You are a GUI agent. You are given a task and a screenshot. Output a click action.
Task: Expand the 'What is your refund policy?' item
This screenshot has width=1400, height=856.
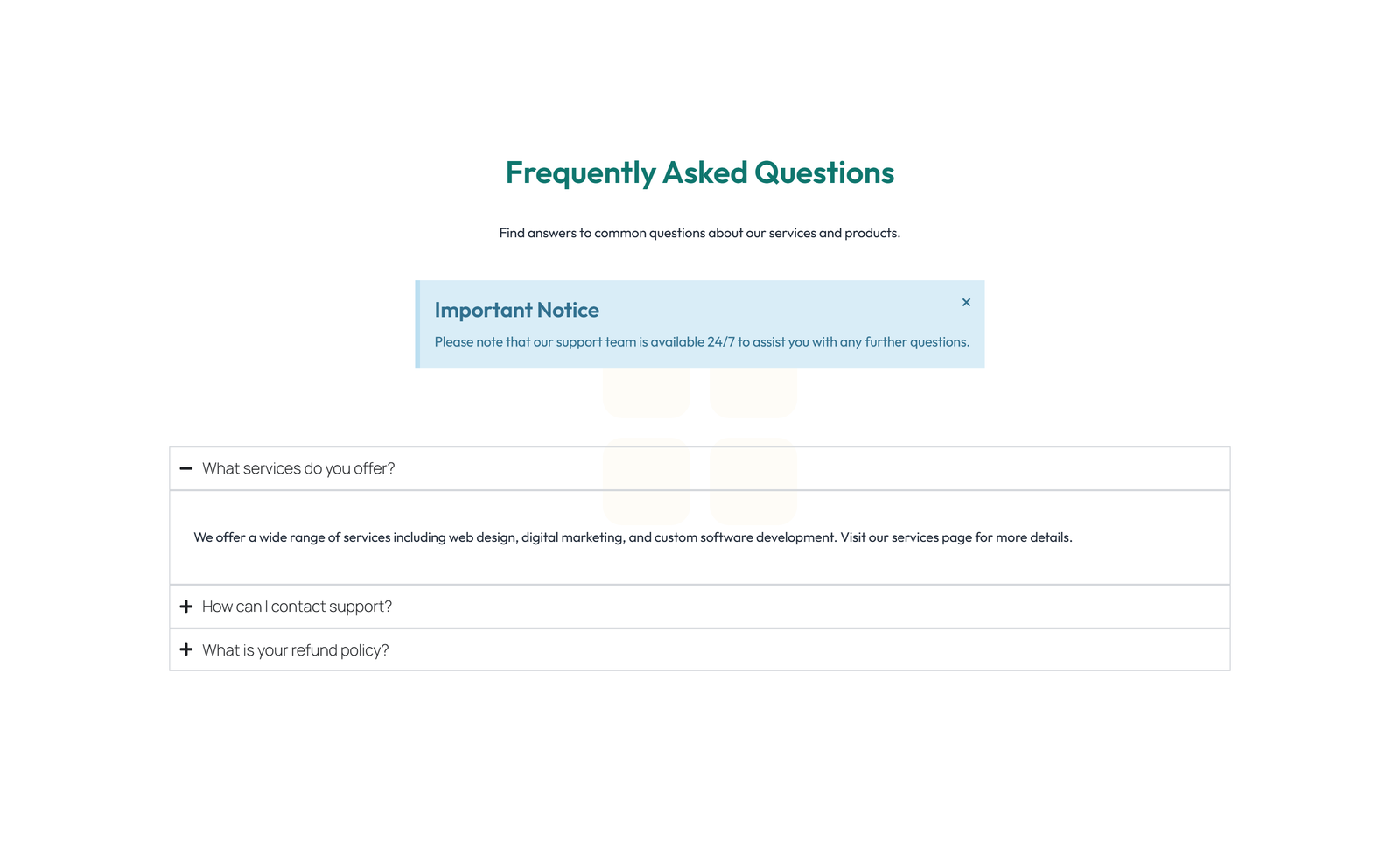click(294, 649)
